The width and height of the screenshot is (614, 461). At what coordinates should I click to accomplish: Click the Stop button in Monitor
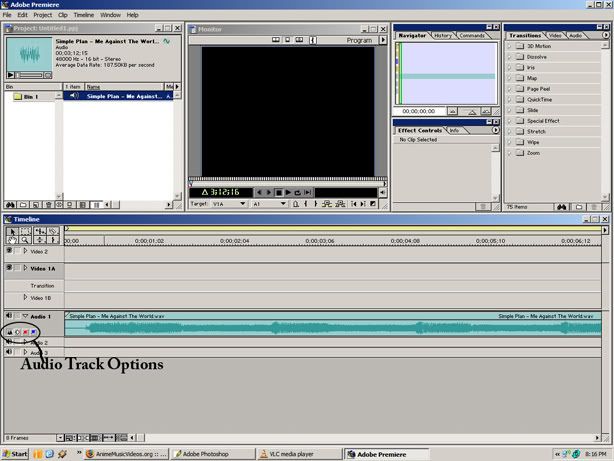(278, 192)
